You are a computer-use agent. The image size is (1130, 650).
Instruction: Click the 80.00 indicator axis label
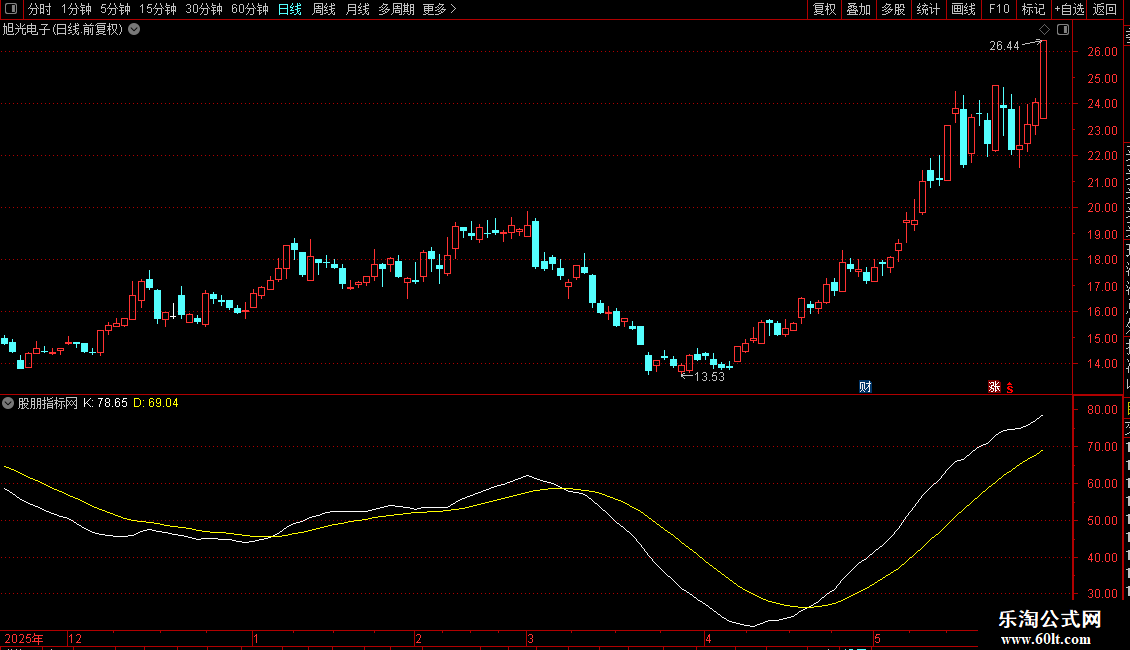(x=1103, y=410)
